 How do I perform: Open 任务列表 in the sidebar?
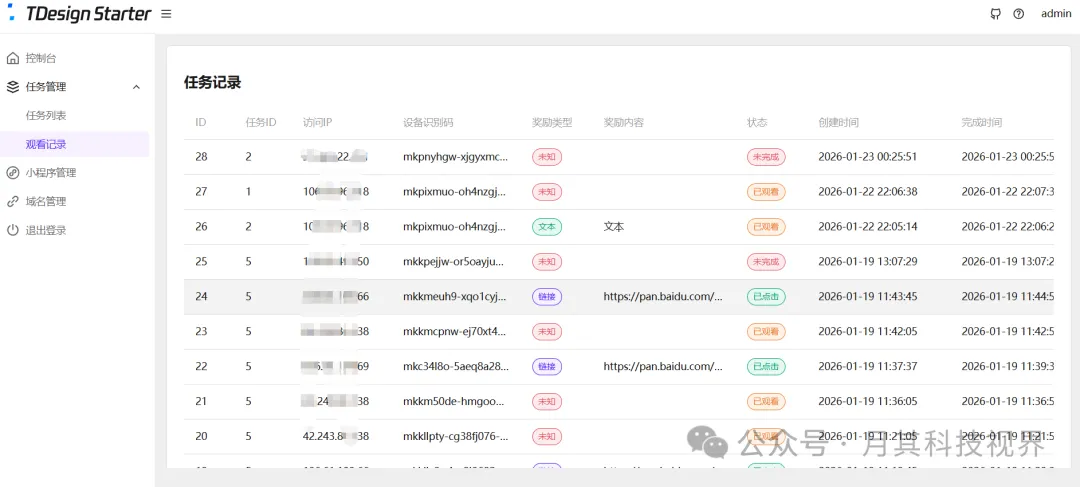(x=46, y=116)
